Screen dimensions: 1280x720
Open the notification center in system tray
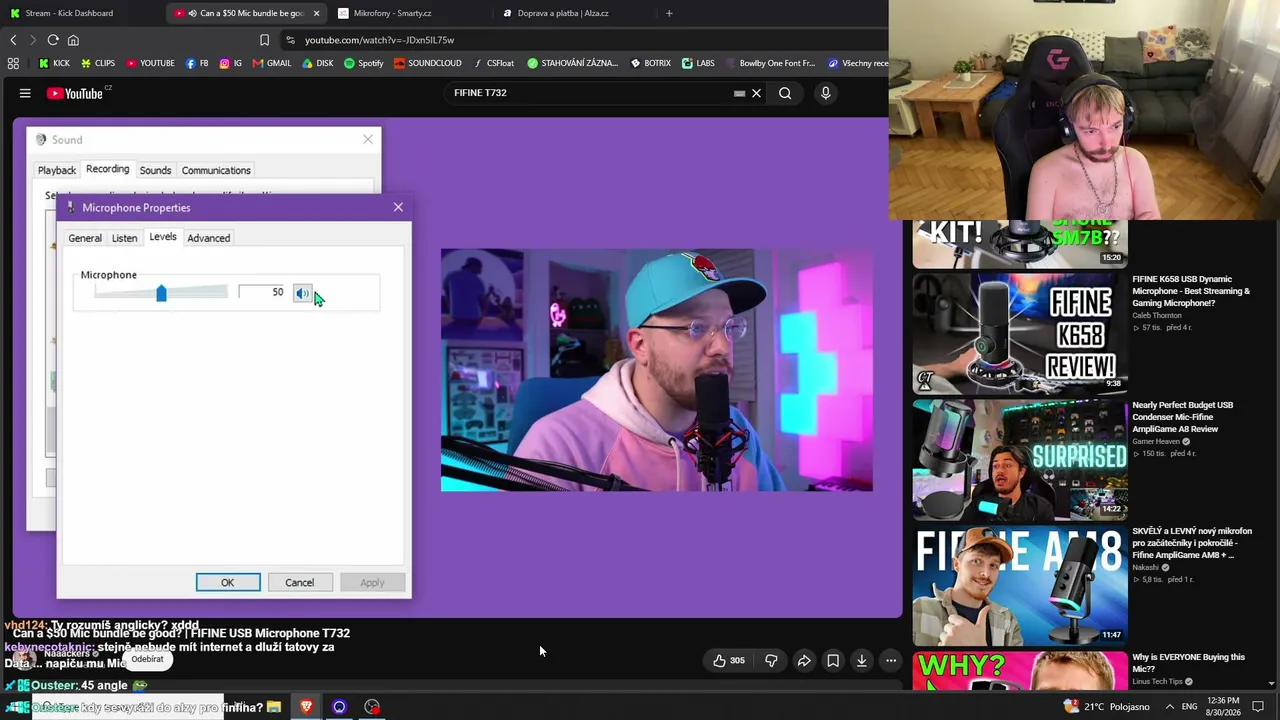click(x=1258, y=707)
